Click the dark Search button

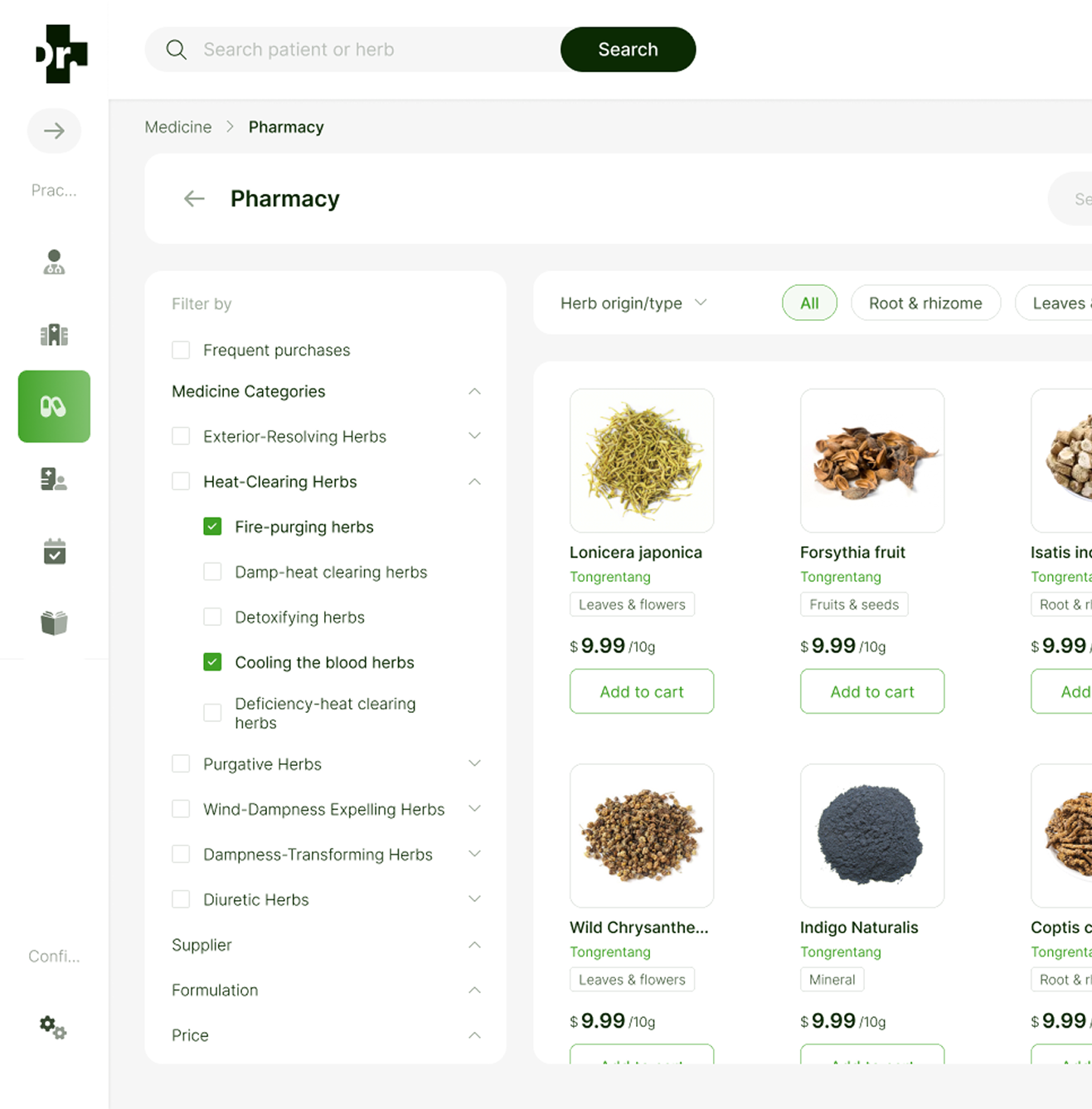[629, 50]
